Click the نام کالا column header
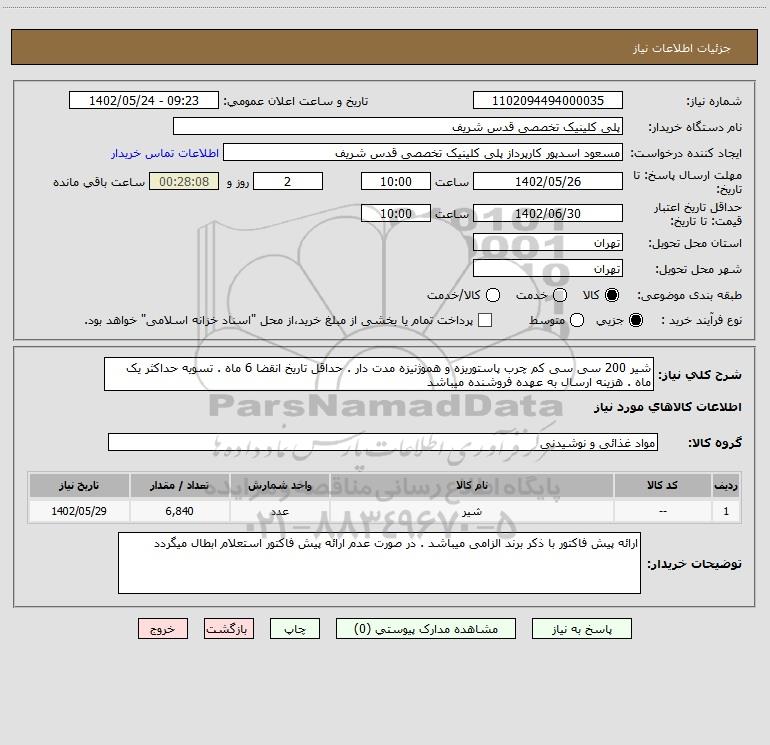The width and height of the screenshot is (770, 745). click(471, 485)
